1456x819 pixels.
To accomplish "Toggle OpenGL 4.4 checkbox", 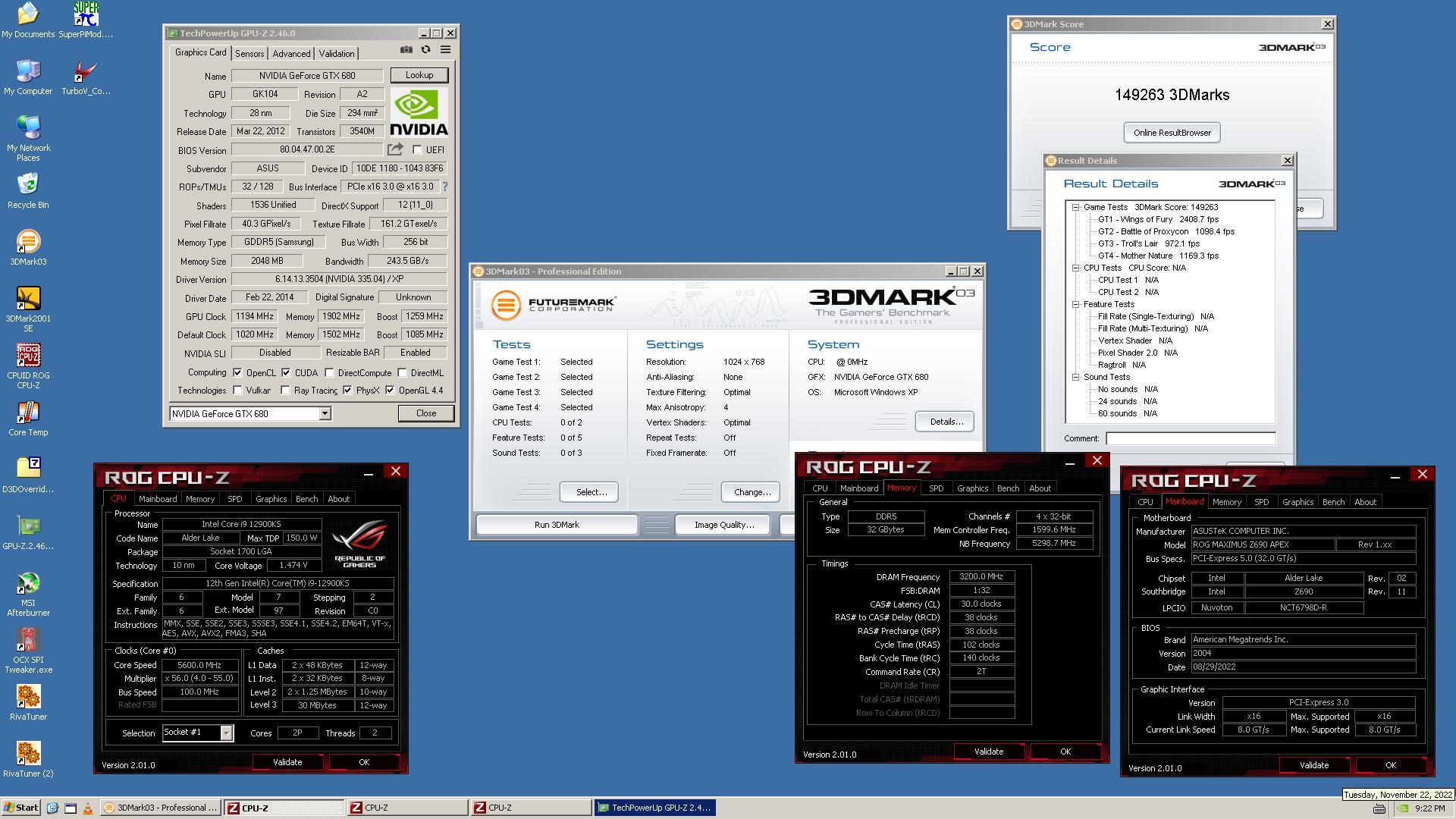I will [390, 391].
